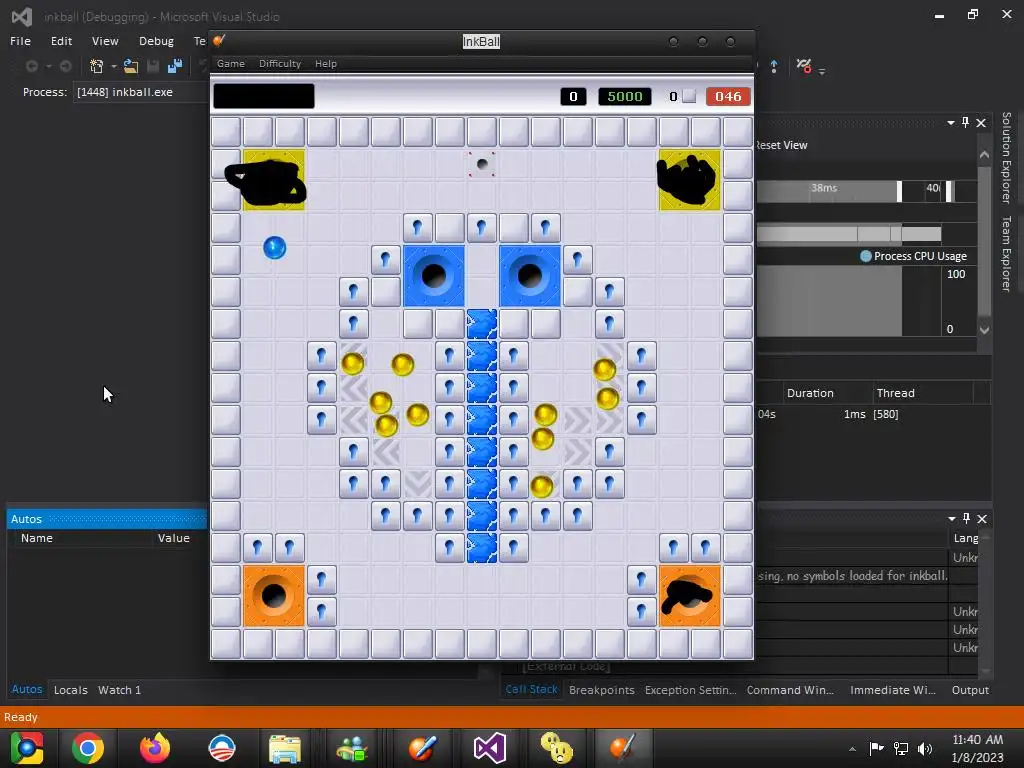Click Action Center flag tray icon

(x=876, y=748)
